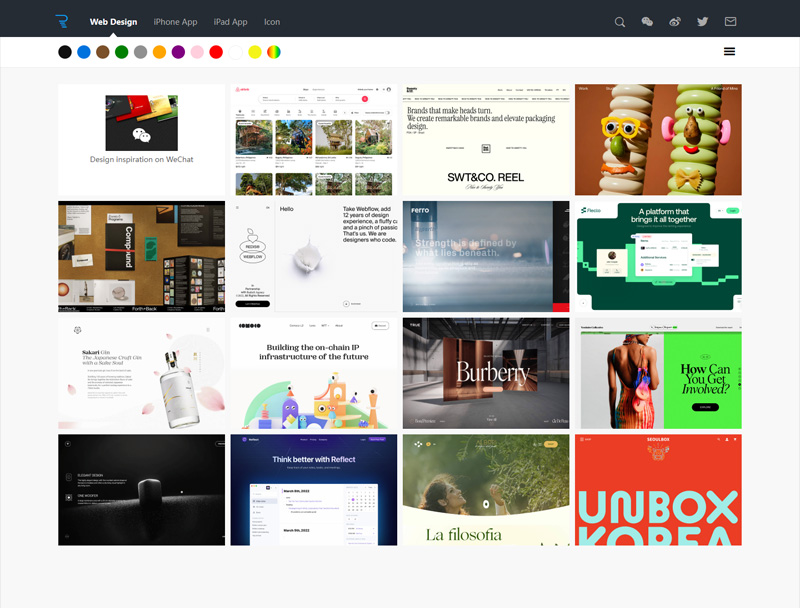800x608 pixels.
Task: Open the hamburger menu icon
Action: coord(729,51)
